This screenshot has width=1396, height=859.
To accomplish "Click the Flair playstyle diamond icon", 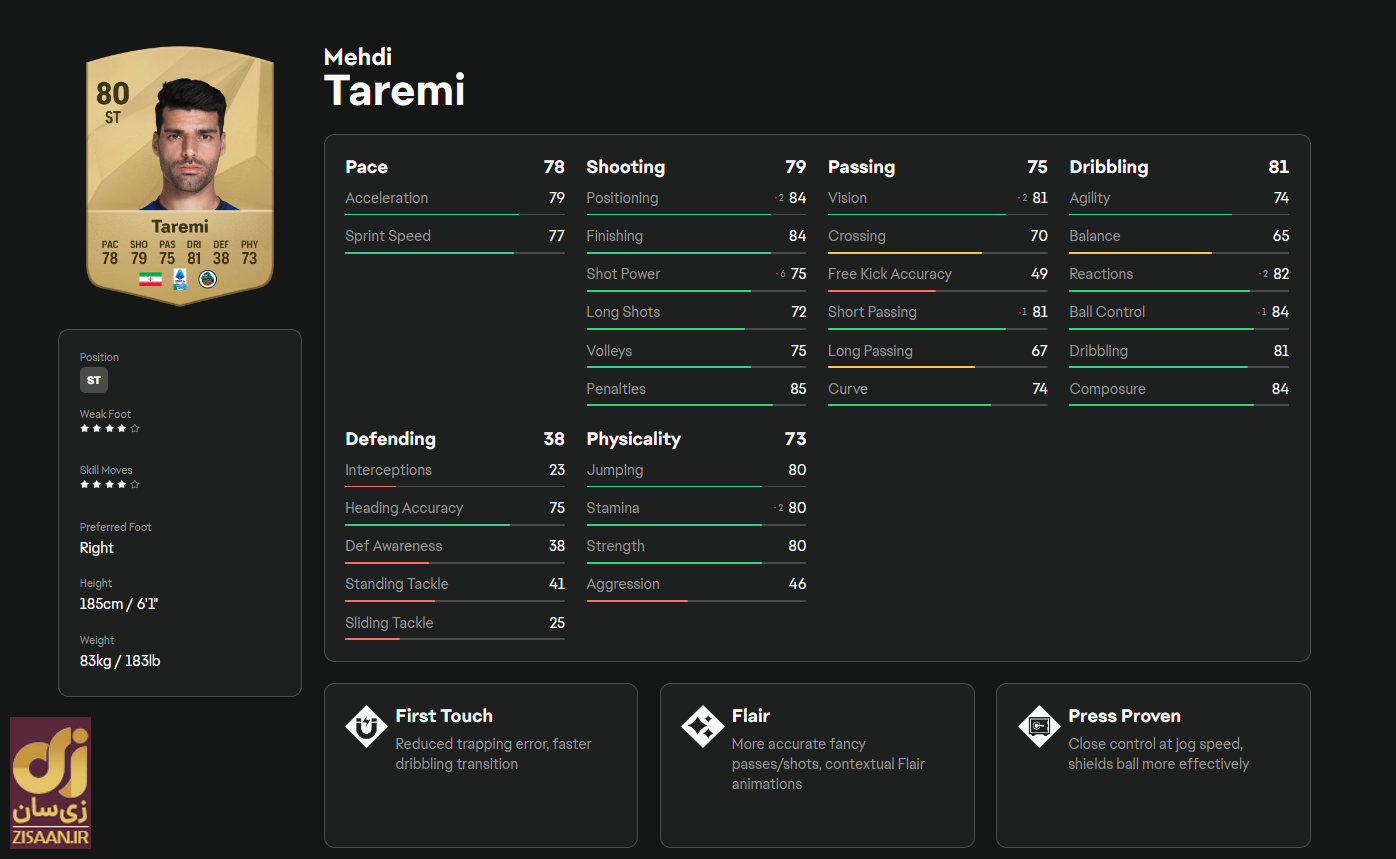I will tap(702, 726).
